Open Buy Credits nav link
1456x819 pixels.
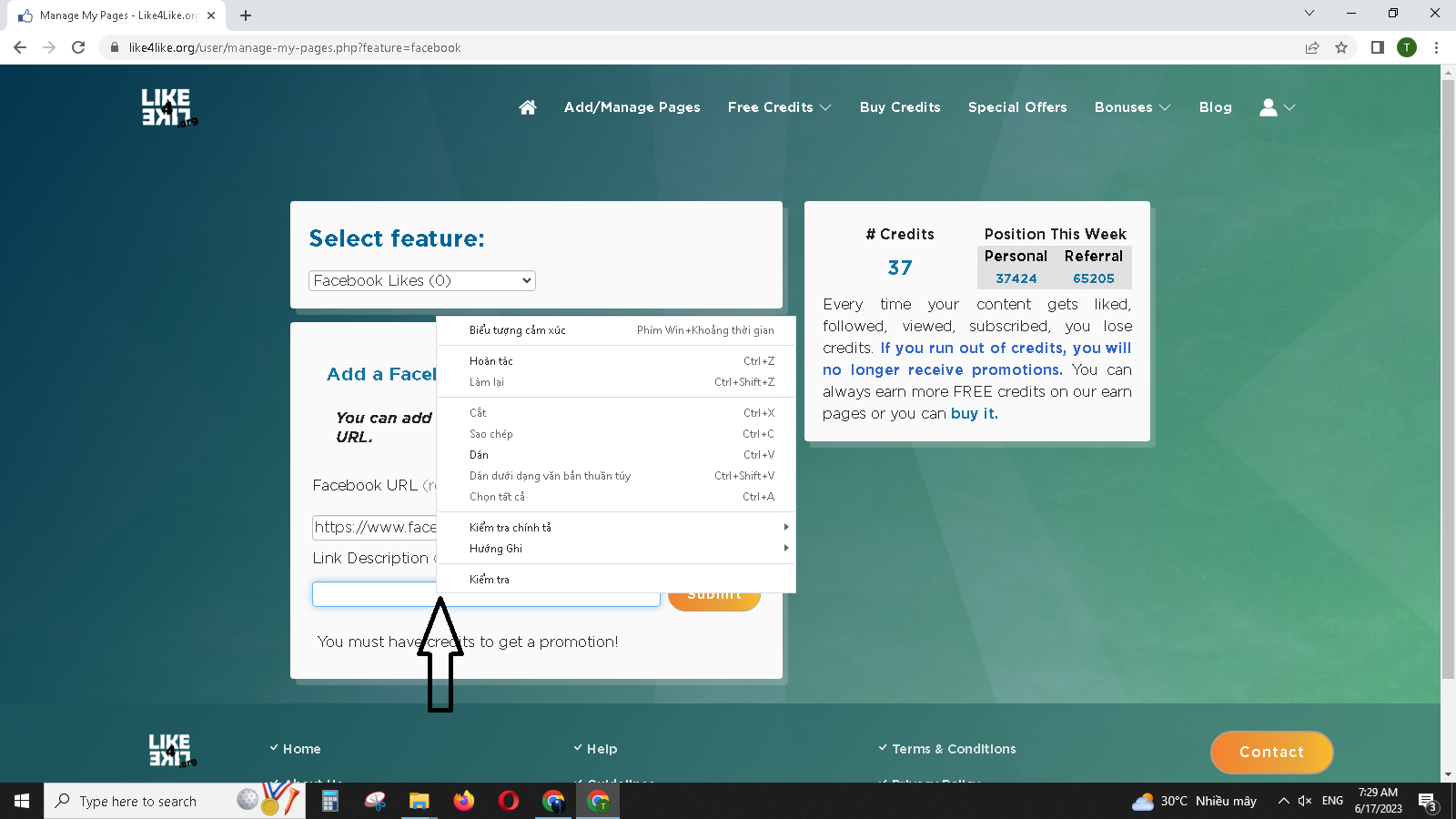point(900,107)
